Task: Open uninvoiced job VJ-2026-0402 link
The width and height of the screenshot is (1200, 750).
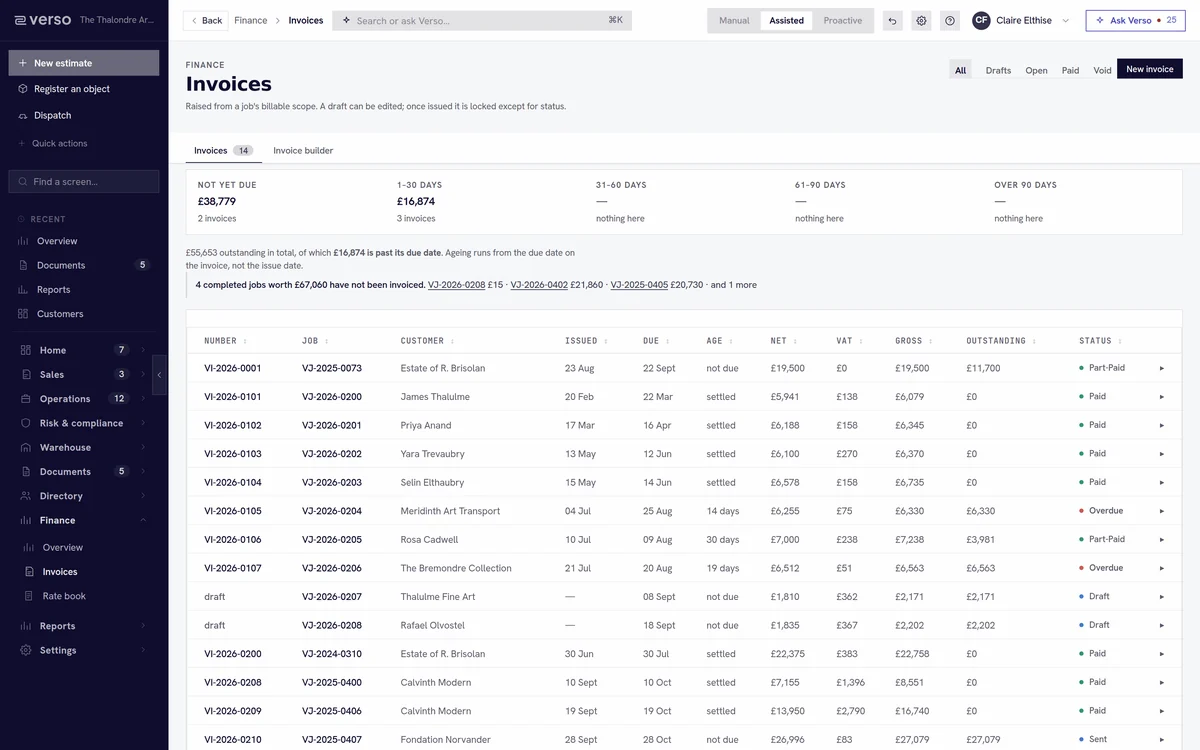Action: pyautogui.click(x=539, y=285)
